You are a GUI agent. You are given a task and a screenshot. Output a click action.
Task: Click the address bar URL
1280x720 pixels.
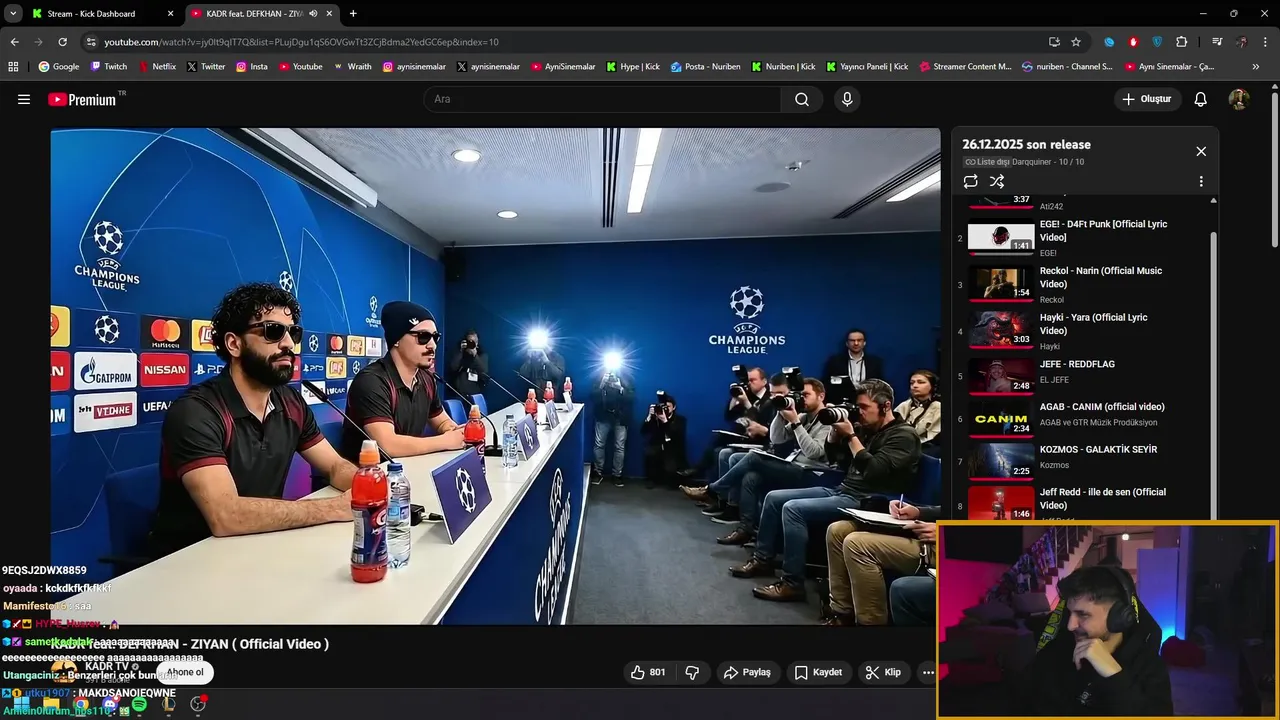pos(301,42)
